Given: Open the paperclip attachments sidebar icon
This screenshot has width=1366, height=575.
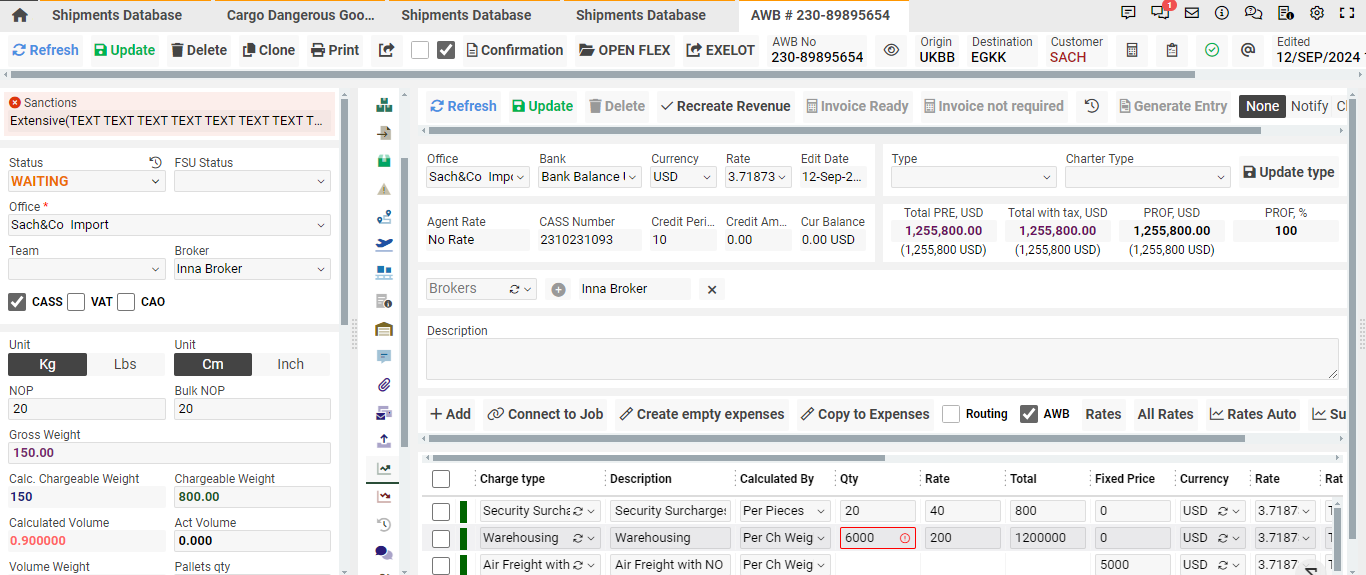Looking at the screenshot, I should pos(384,384).
